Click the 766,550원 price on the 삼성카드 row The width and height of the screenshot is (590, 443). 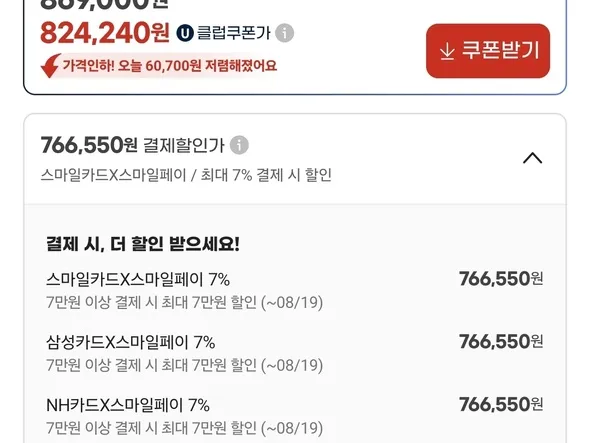tap(501, 342)
